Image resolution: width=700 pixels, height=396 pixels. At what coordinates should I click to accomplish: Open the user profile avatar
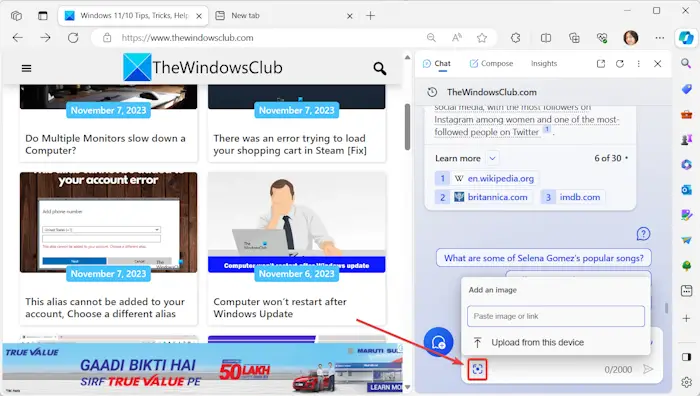click(631, 38)
